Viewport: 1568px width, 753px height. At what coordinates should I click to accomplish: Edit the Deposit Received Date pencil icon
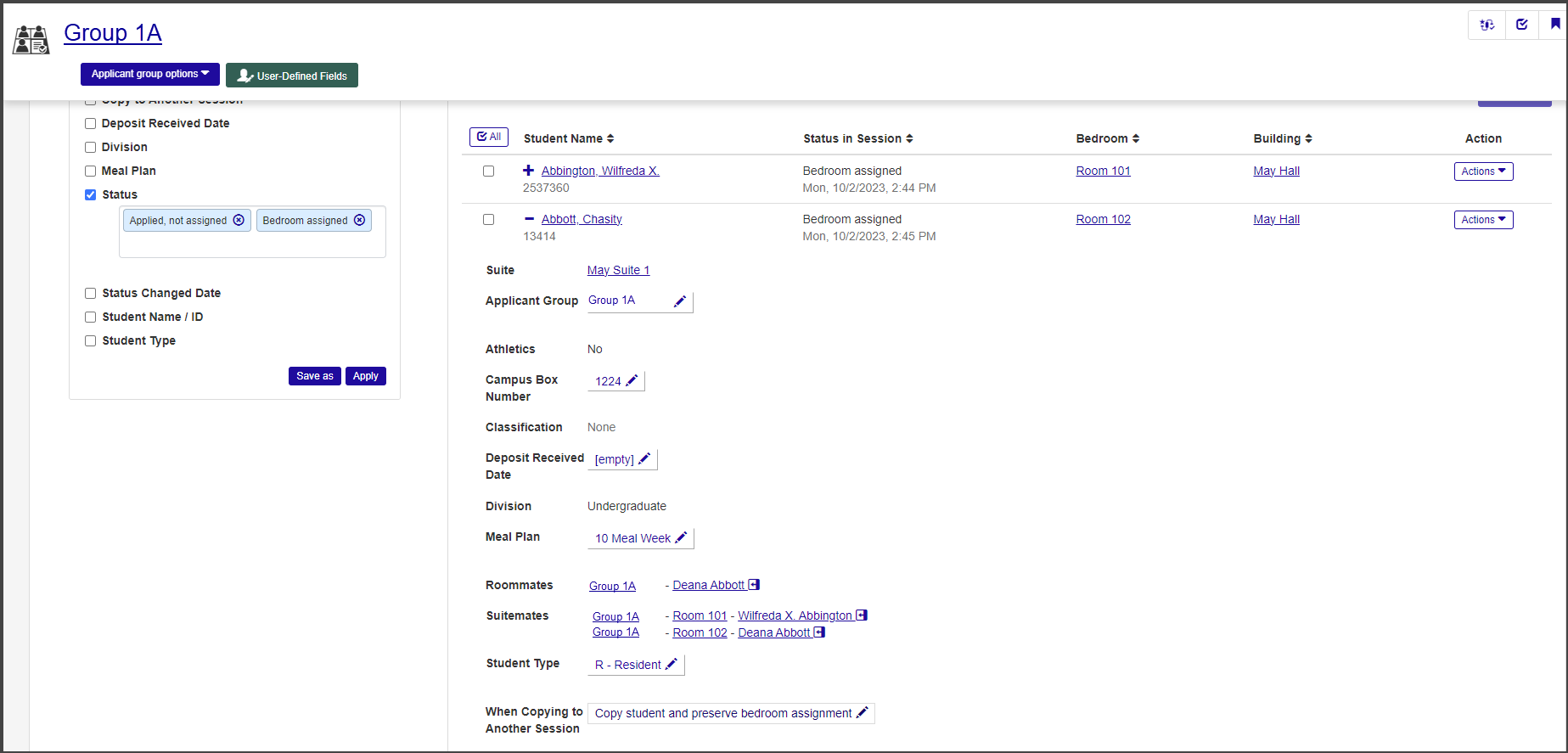point(644,459)
